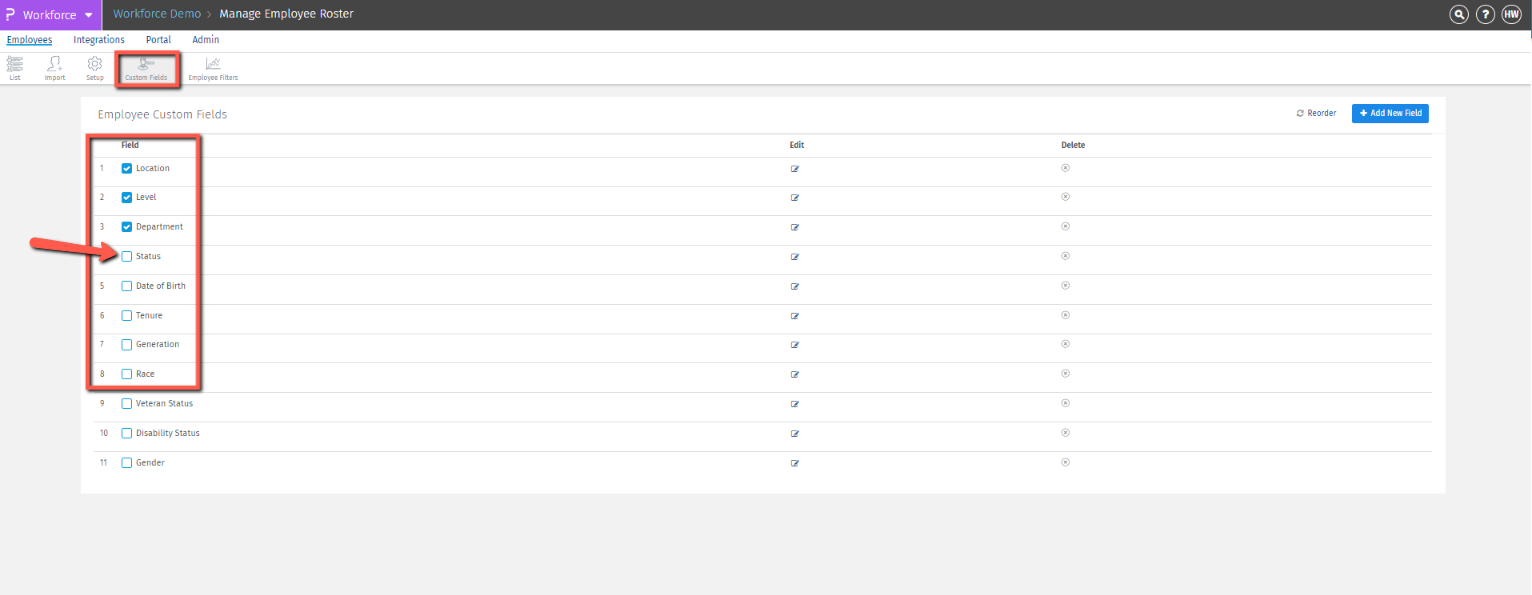The height and width of the screenshot is (595, 1532).
Task: Expand the Workforce product dropdown
Action: pyautogui.click(x=89, y=15)
